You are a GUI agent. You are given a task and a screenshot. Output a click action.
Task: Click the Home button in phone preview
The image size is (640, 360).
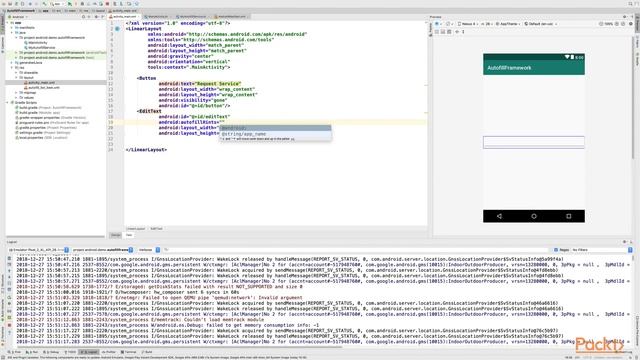tap(533, 216)
